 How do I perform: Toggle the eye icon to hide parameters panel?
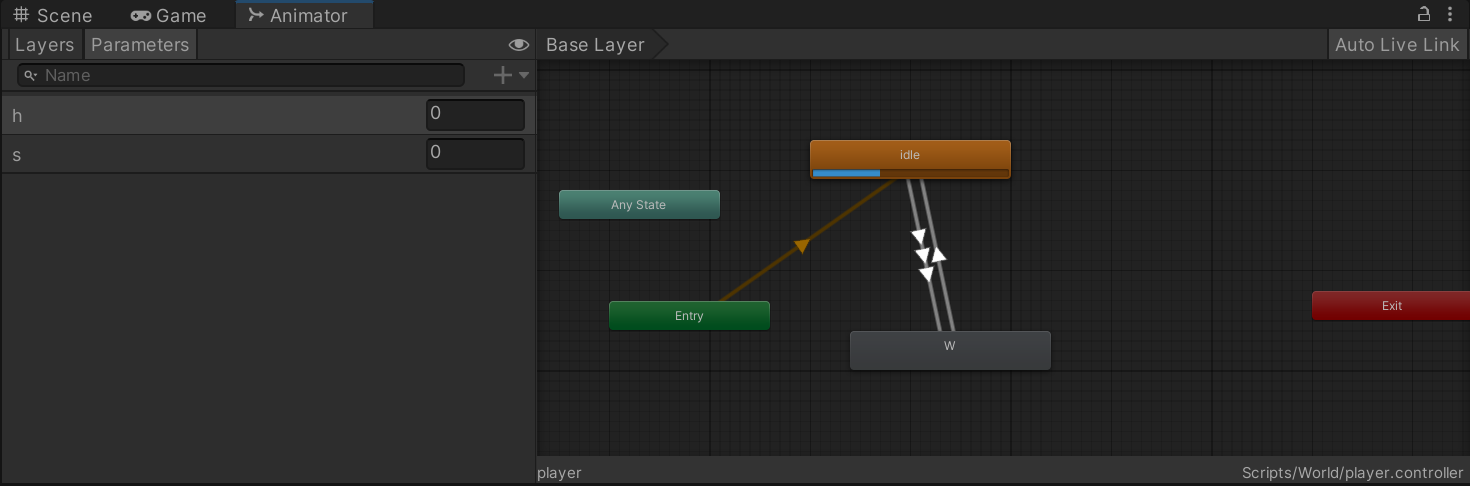(518, 45)
